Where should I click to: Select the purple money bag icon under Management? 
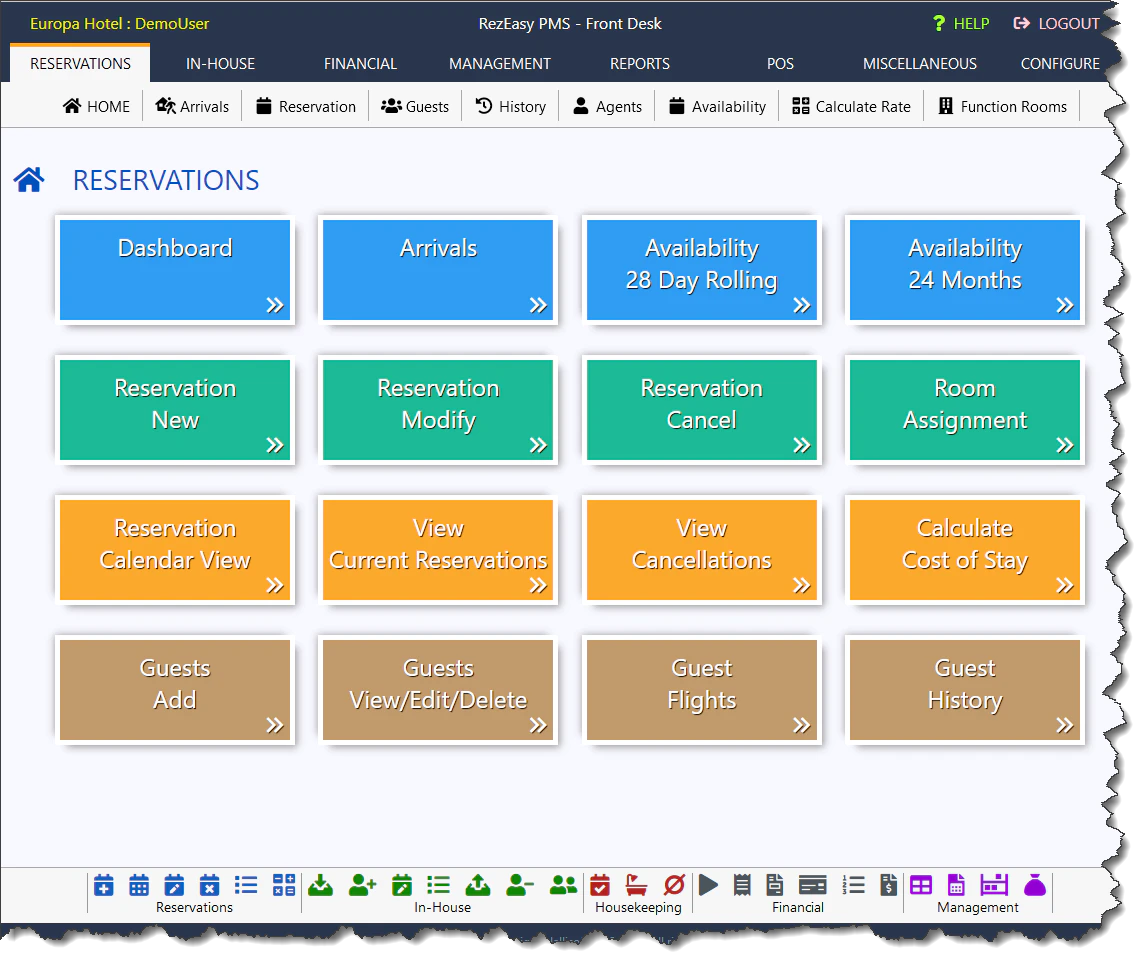point(1035,885)
